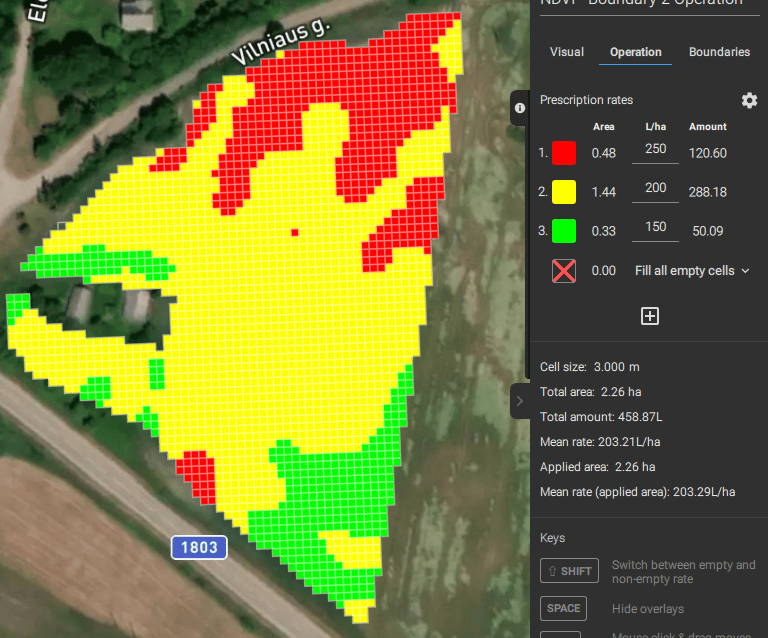Switch to the Operation tab
Screen dimensions: 768x638
[635, 52]
